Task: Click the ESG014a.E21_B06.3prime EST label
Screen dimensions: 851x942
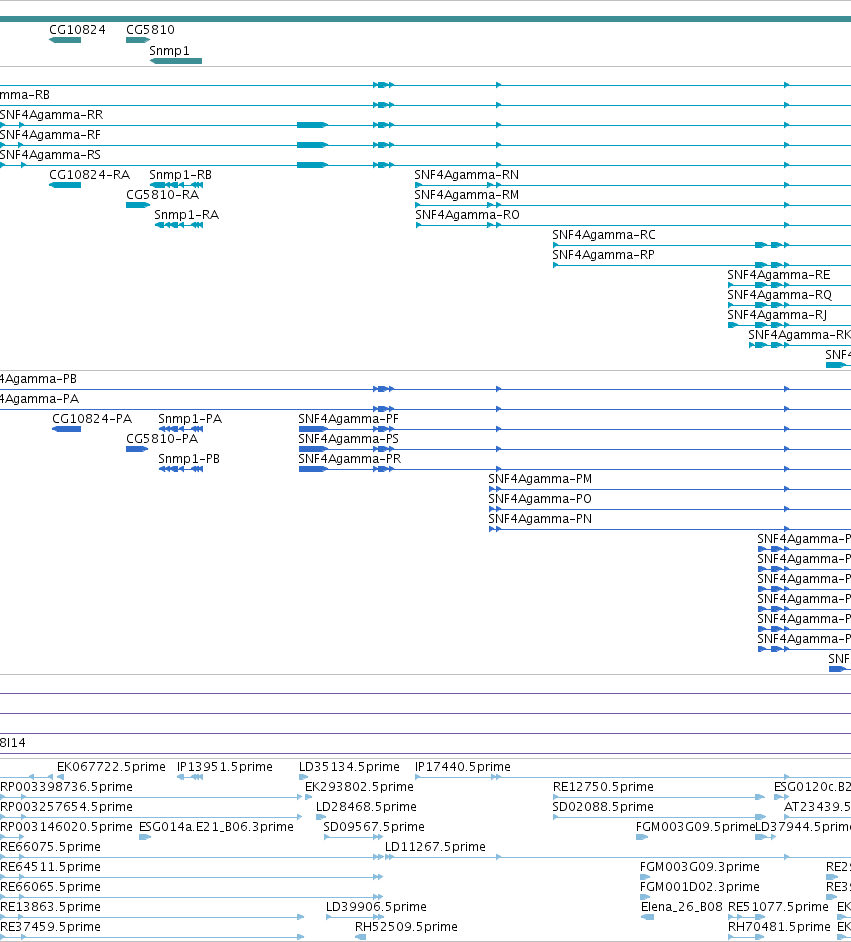Action: (216, 827)
